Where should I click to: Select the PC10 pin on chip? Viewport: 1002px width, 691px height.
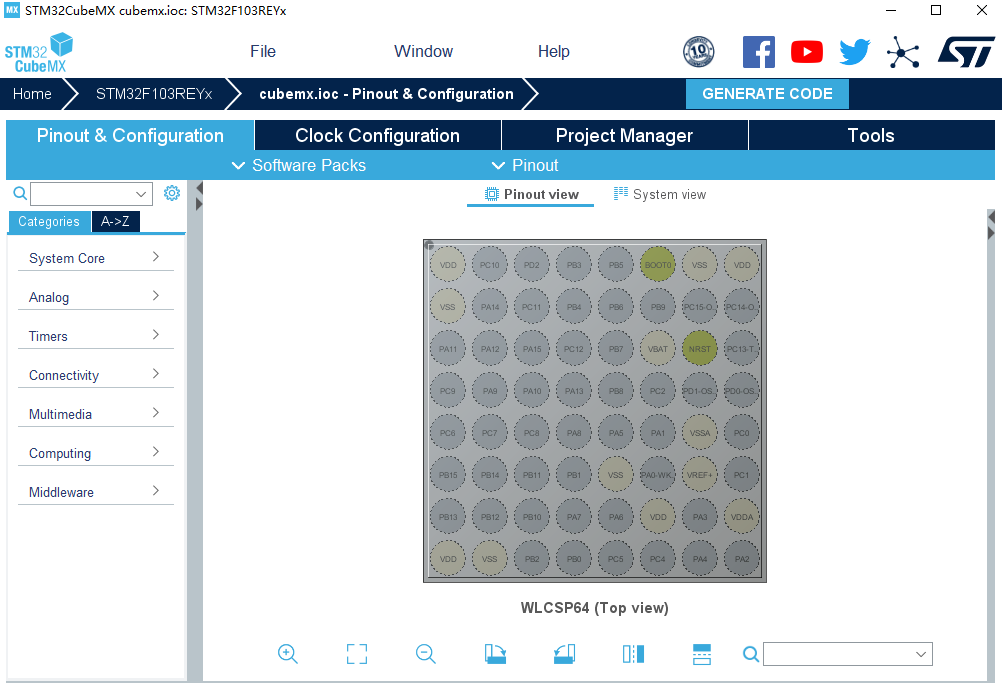[x=490, y=265]
